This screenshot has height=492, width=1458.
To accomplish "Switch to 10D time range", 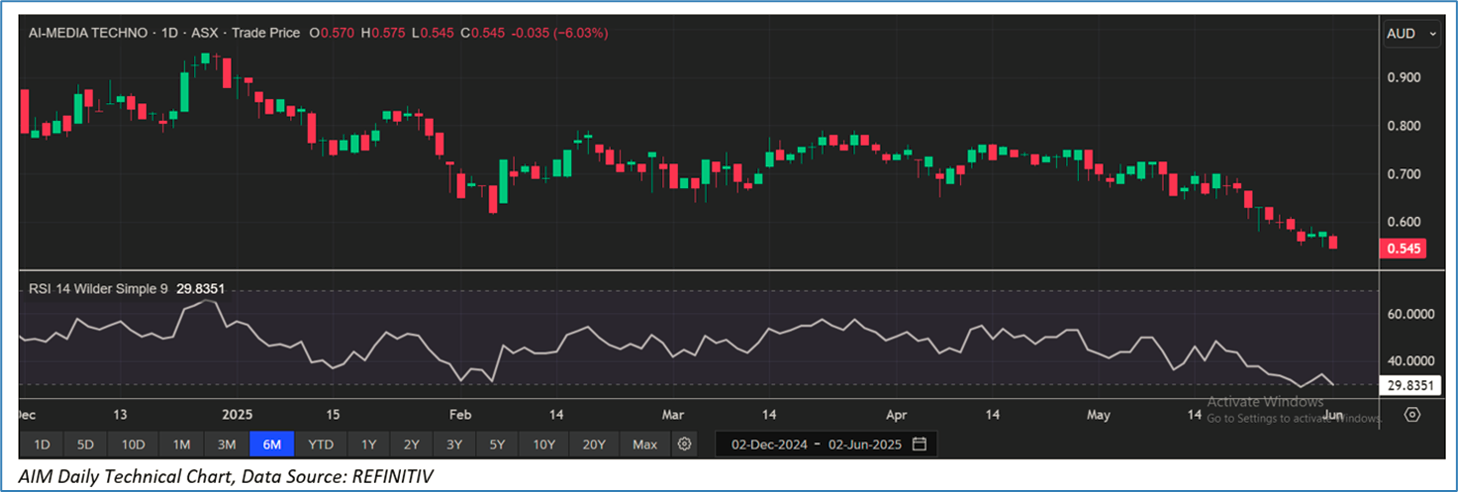I will [134, 444].
